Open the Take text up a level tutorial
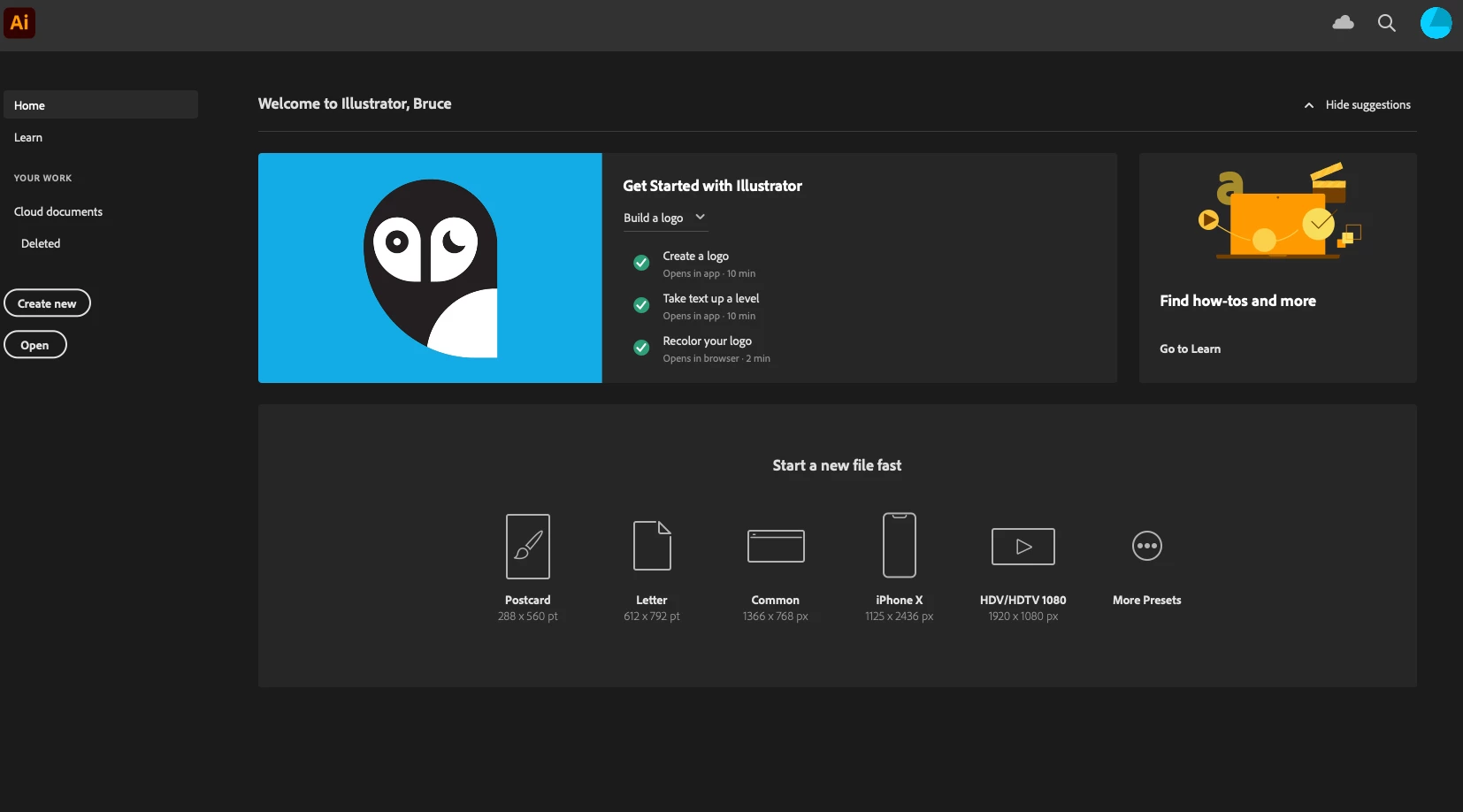The height and width of the screenshot is (812, 1463). pyautogui.click(x=711, y=298)
